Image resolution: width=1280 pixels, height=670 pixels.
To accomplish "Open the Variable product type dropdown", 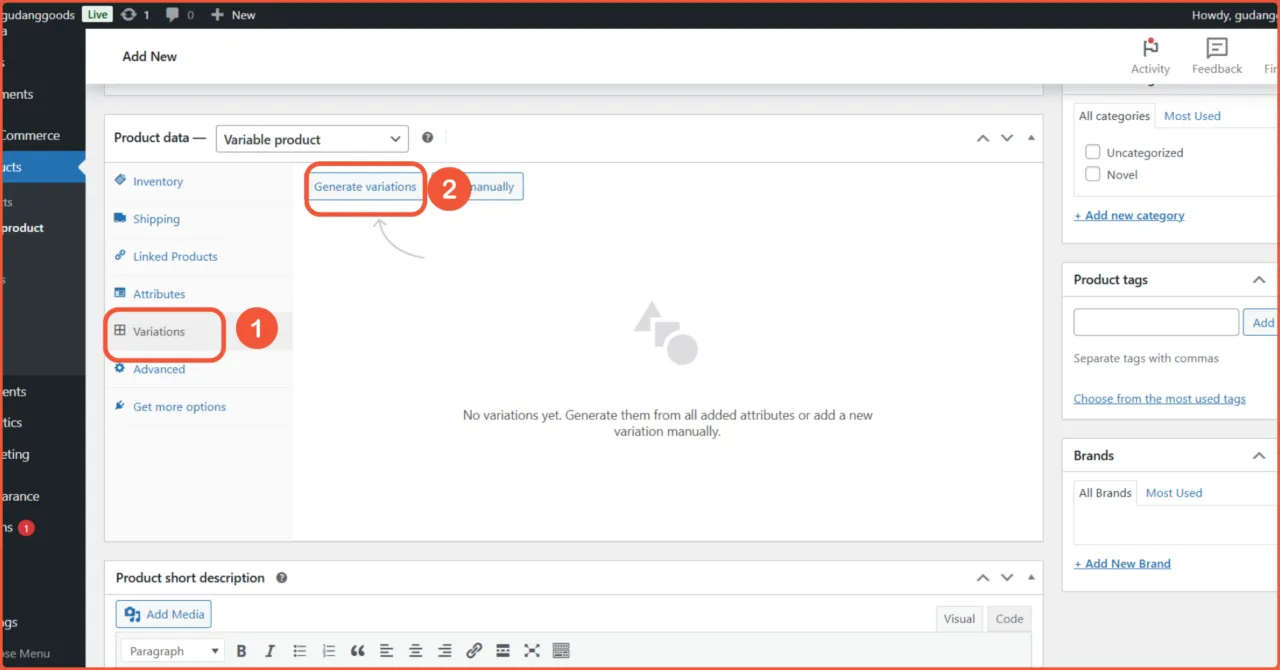I will coord(312,138).
